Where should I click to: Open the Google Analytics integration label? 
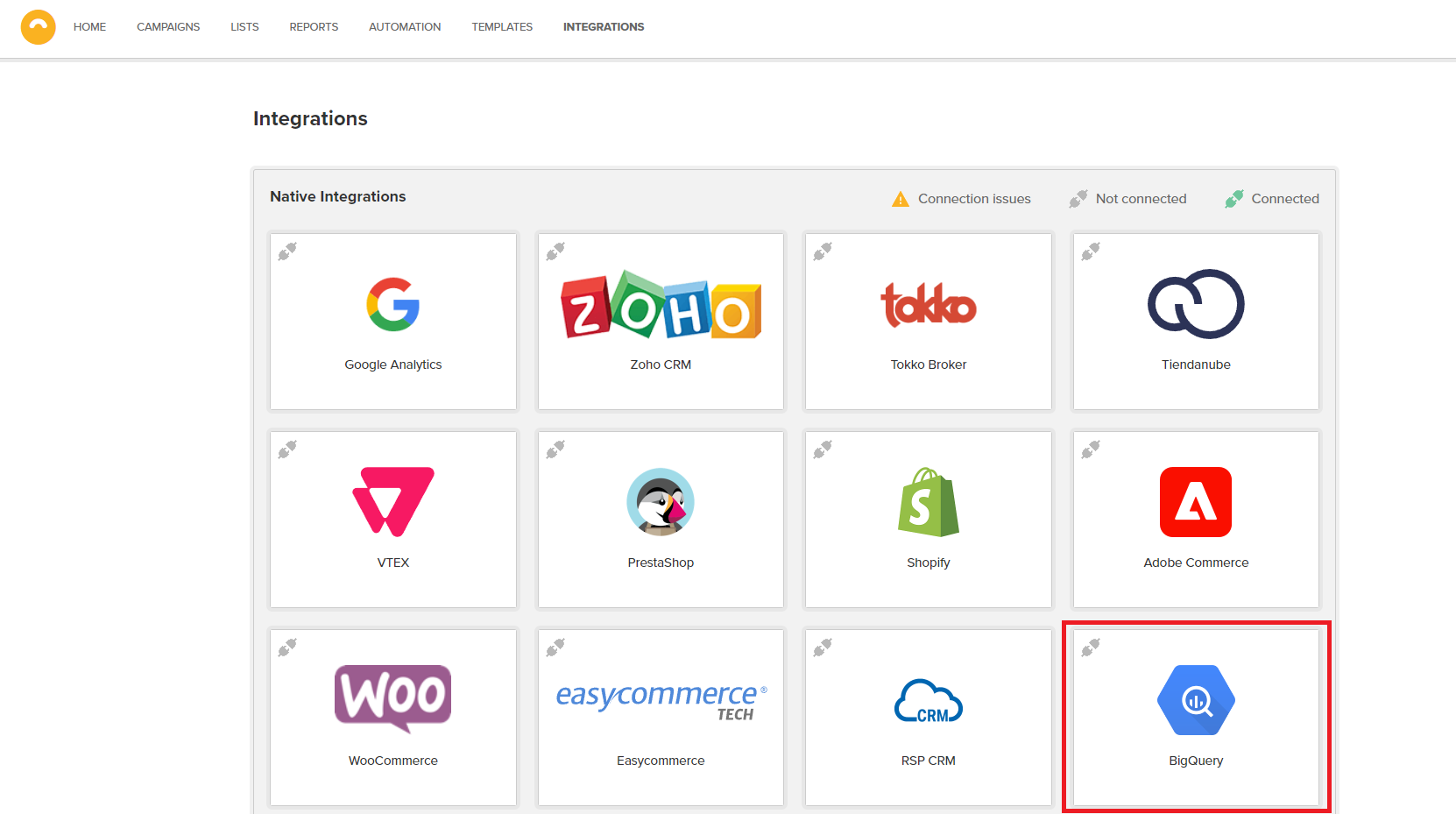(x=393, y=365)
